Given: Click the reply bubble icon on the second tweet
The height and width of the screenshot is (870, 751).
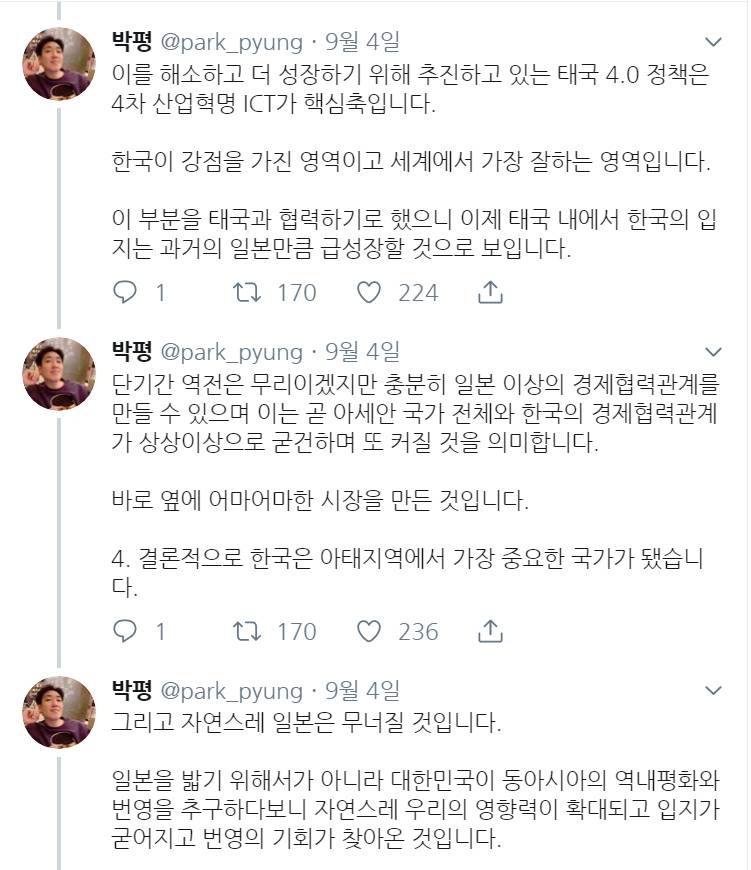Looking at the screenshot, I should click(124, 630).
